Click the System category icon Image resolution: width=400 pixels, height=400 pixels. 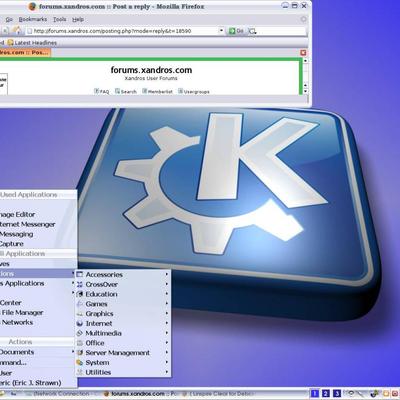[x=80, y=362]
